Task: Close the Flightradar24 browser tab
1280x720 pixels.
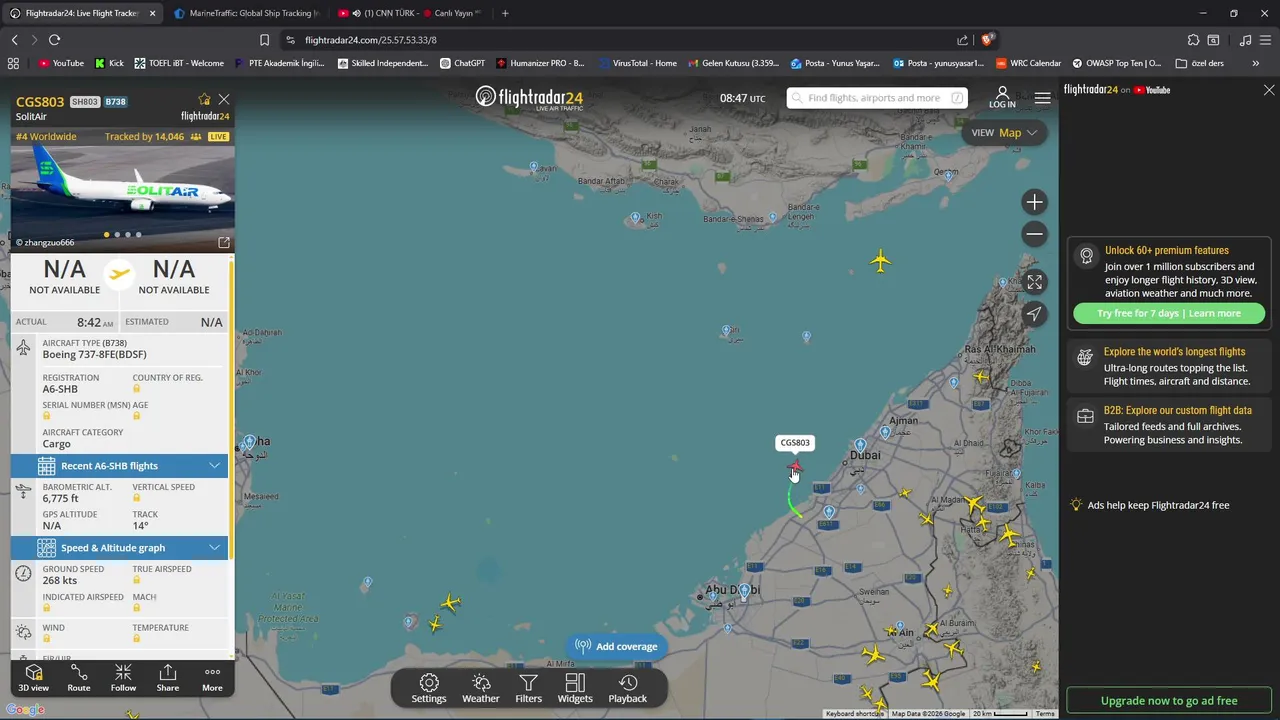Action: coord(152,13)
